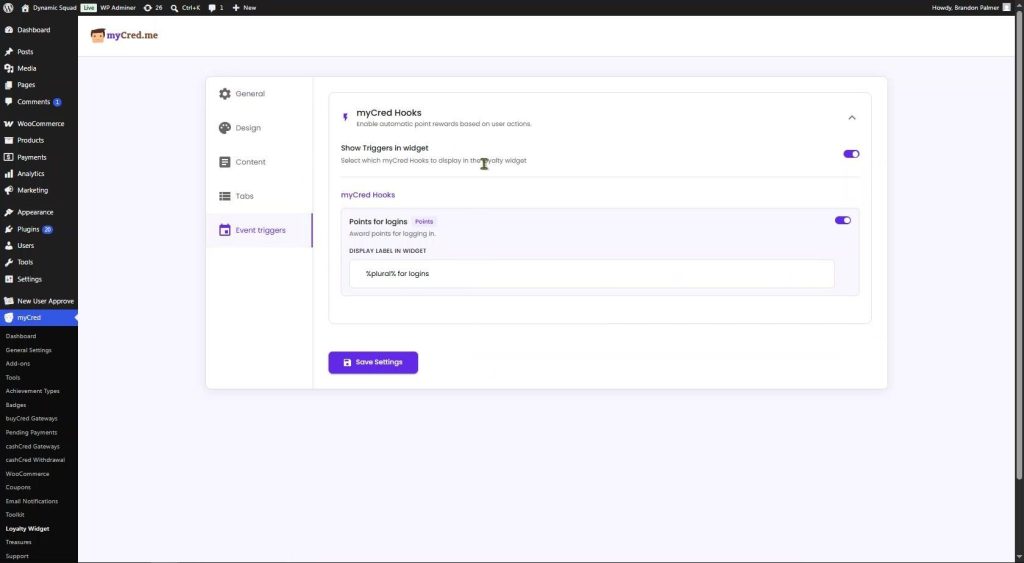Click the Dashboard gauge icon in sidebar
This screenshot has width=1024, height=563.
pyautogui.click(x=8, y=30)
